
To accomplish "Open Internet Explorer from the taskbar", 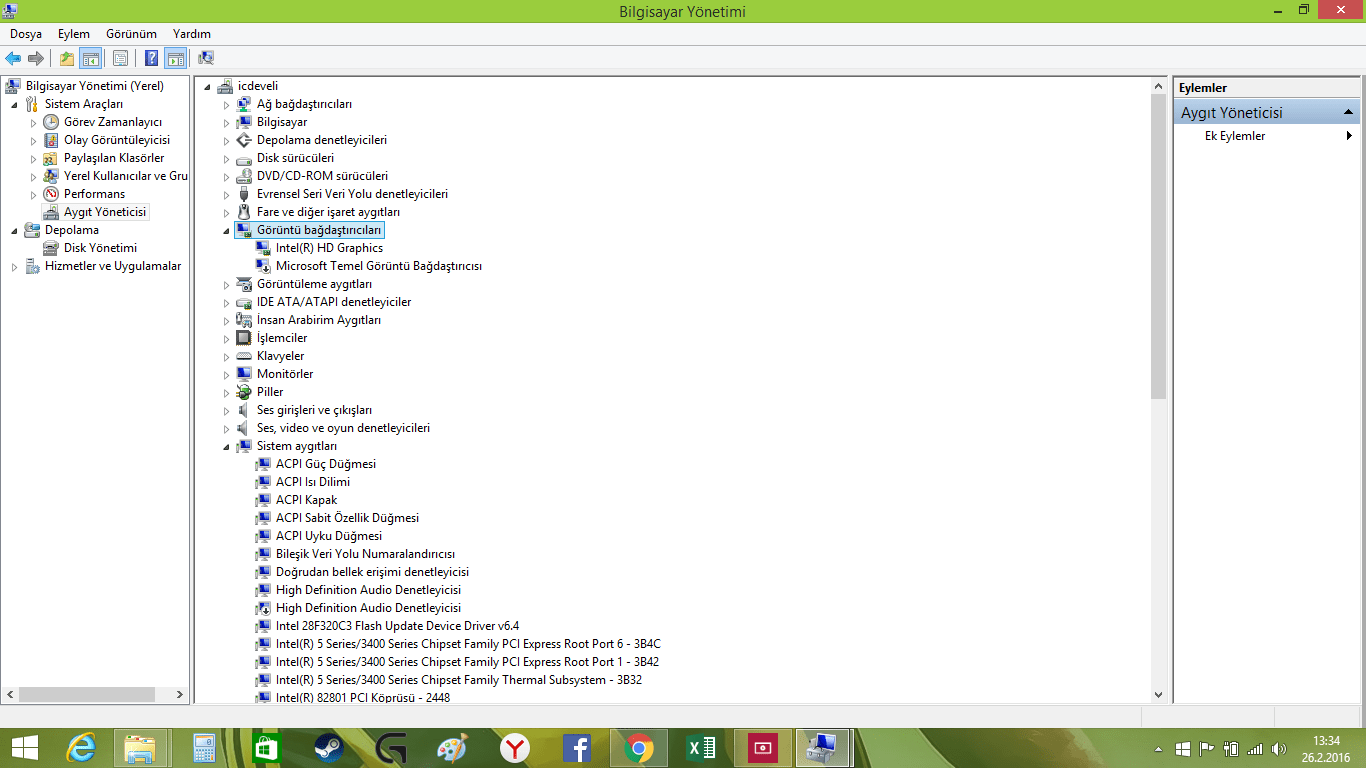I will 82,748.
